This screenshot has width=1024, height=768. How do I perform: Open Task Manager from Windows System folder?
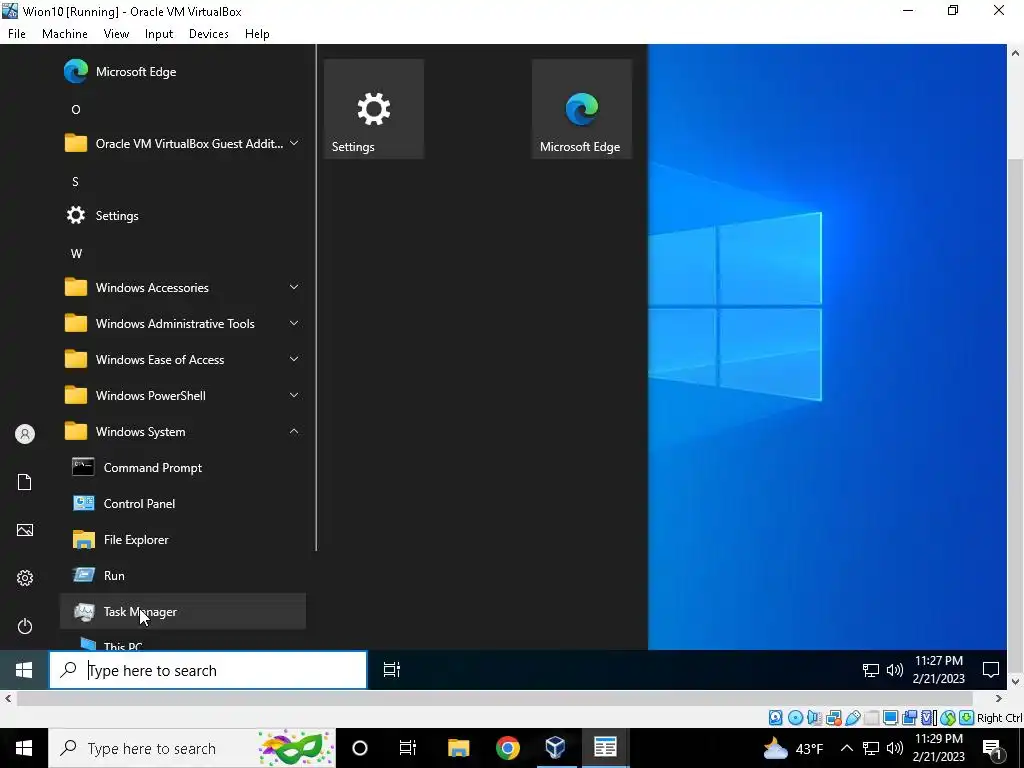click(183, 611)
